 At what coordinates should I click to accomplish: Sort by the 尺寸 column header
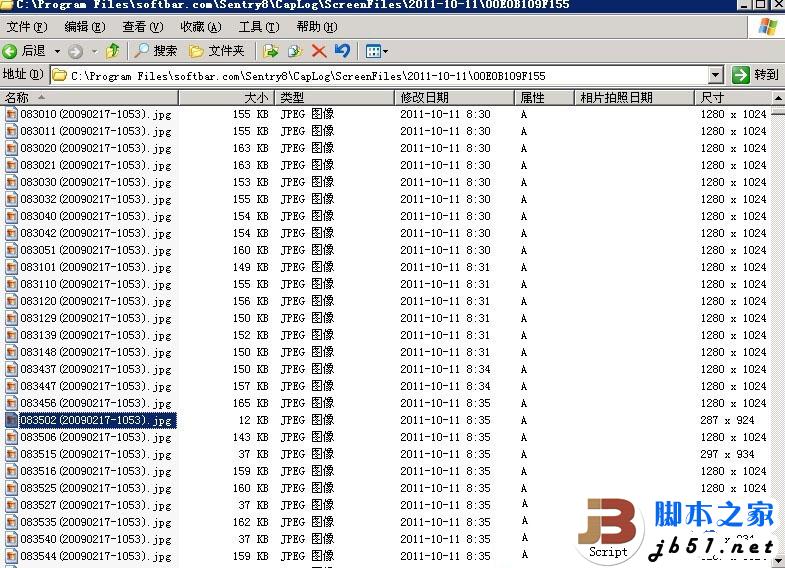(733, 97)
